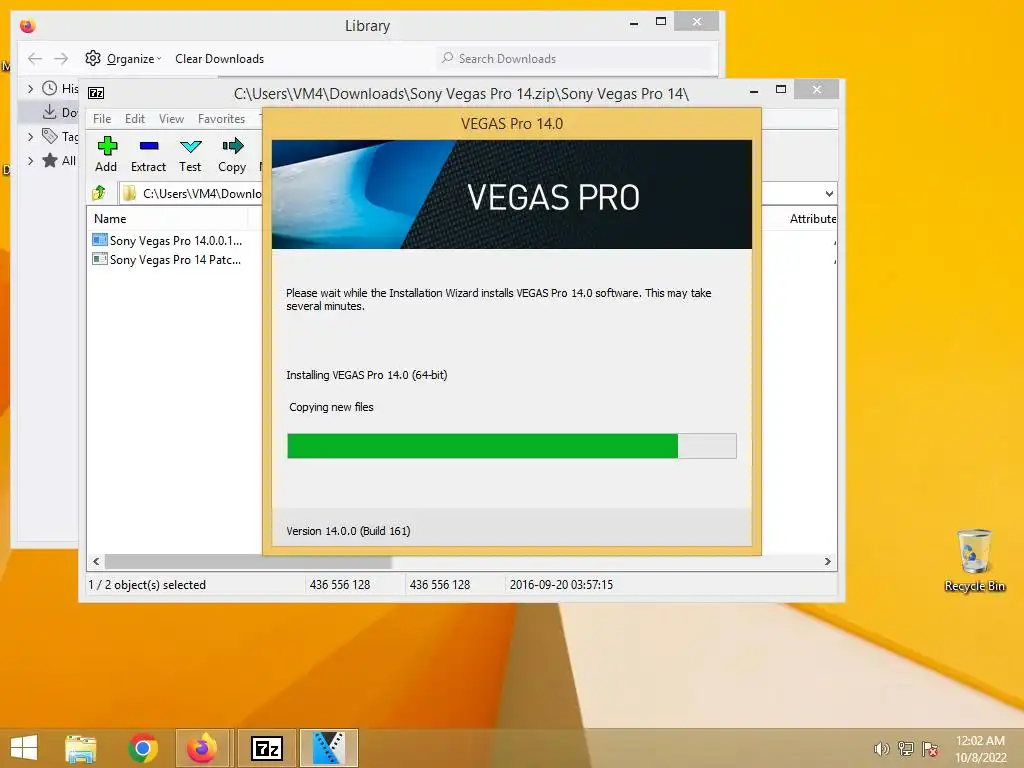Sort by the Attributes column header
The image size is (1024, 768).
(812, 219)
